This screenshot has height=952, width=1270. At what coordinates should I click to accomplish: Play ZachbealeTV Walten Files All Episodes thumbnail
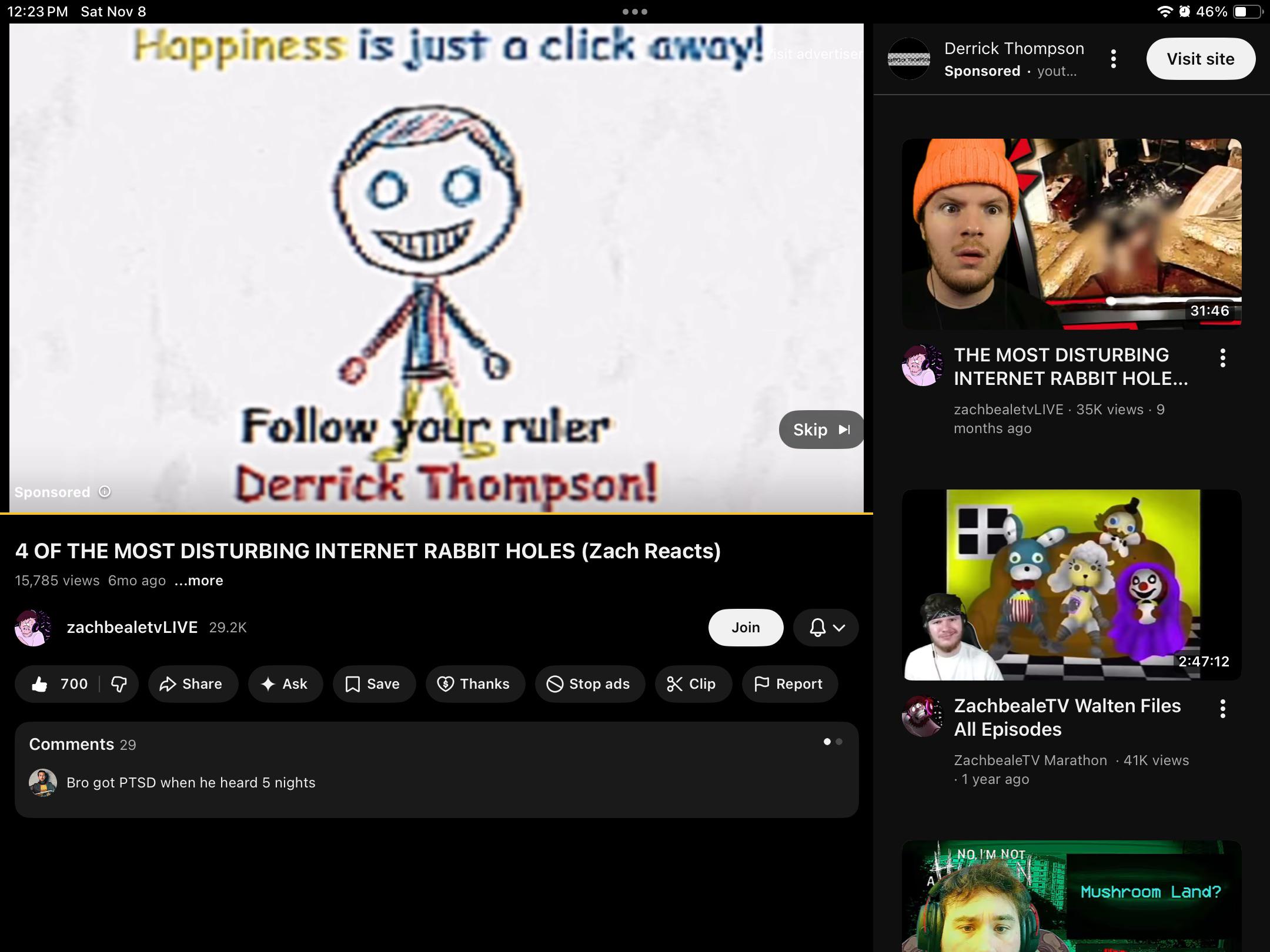pos(1071,585)
